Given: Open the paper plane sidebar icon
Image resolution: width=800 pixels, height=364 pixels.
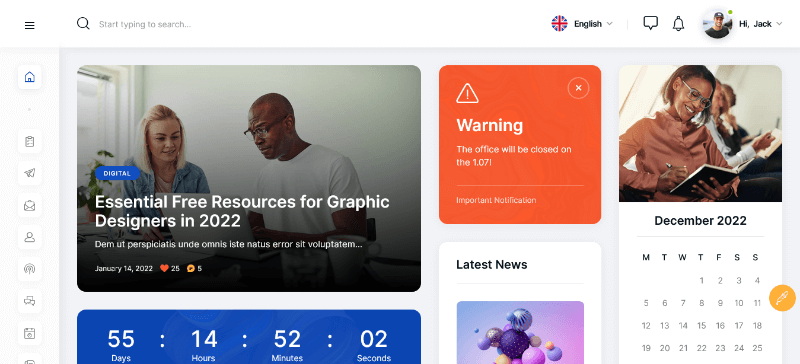Looking at the screenshot, I should click(x=30, y=173).
